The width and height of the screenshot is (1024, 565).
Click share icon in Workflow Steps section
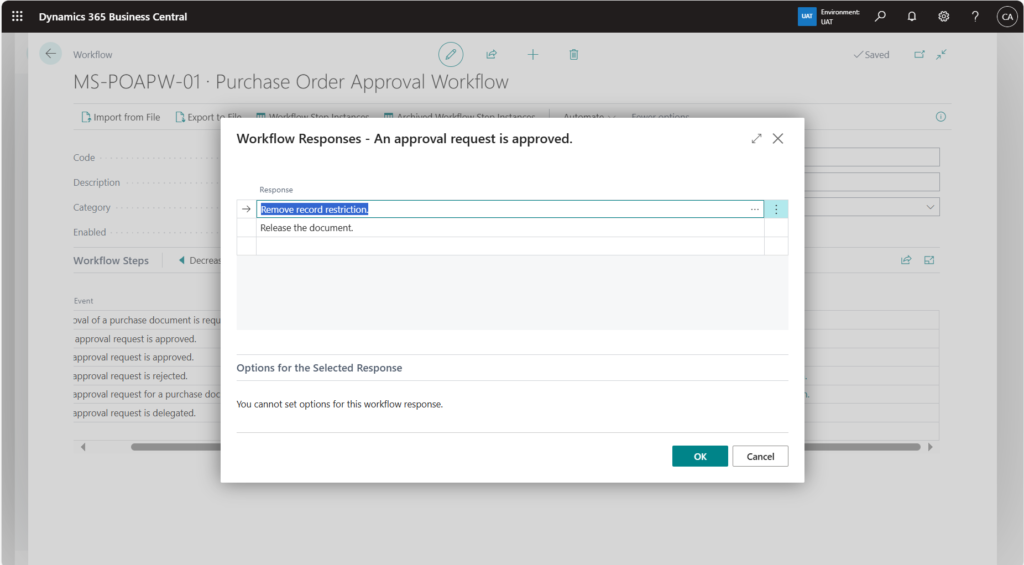pos(906,260)
